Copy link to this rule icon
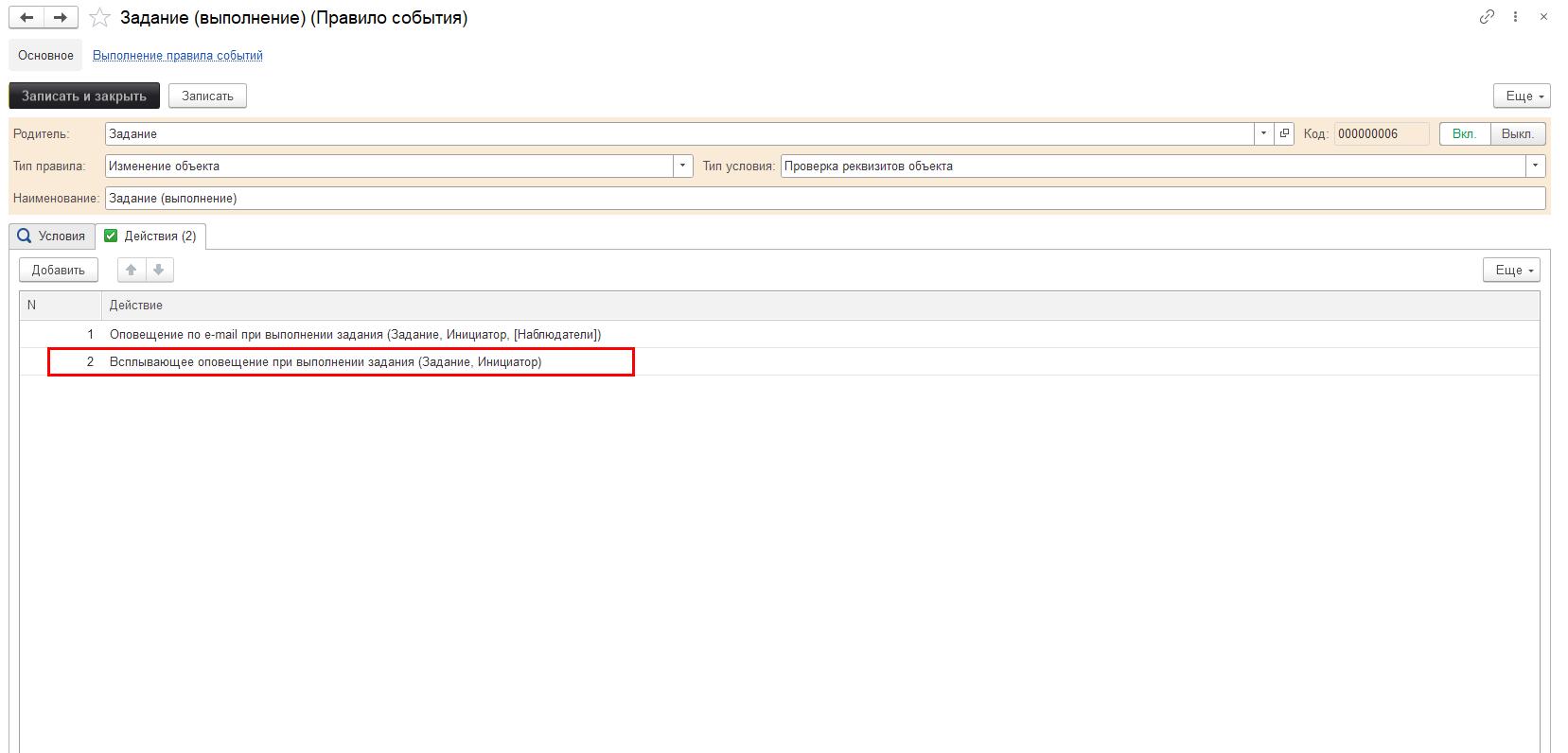Viewport: 1568px width, 753px height. point(1487,17)
